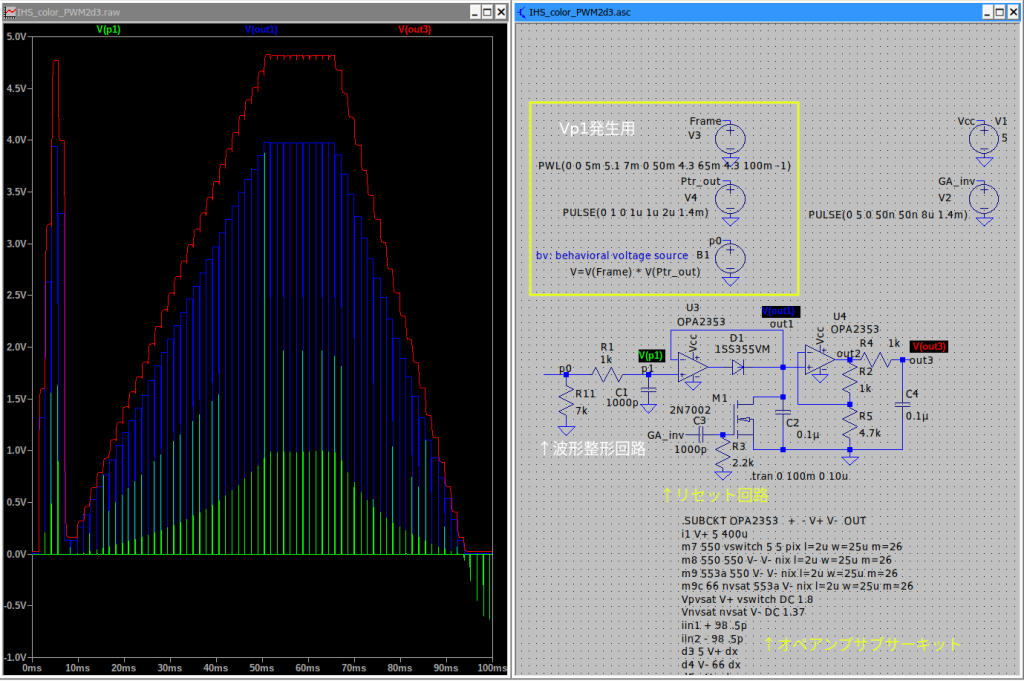The image size is (1024, 681).
Task: Click the 'リセット回路' yellow comment text
Action: click(722, 495)
